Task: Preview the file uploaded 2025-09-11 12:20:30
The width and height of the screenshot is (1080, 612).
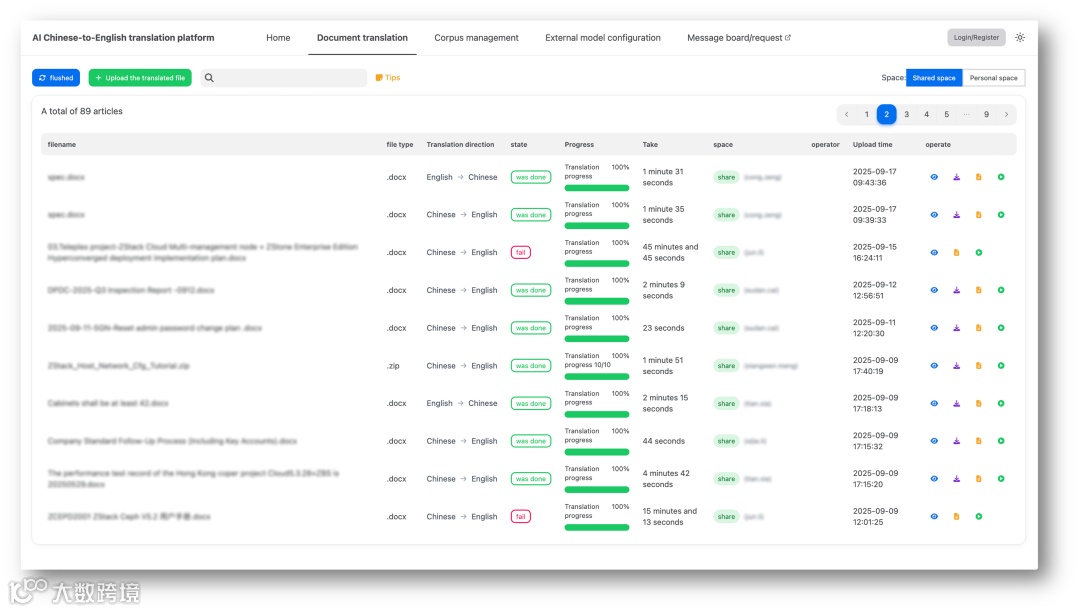Action: 934,328
